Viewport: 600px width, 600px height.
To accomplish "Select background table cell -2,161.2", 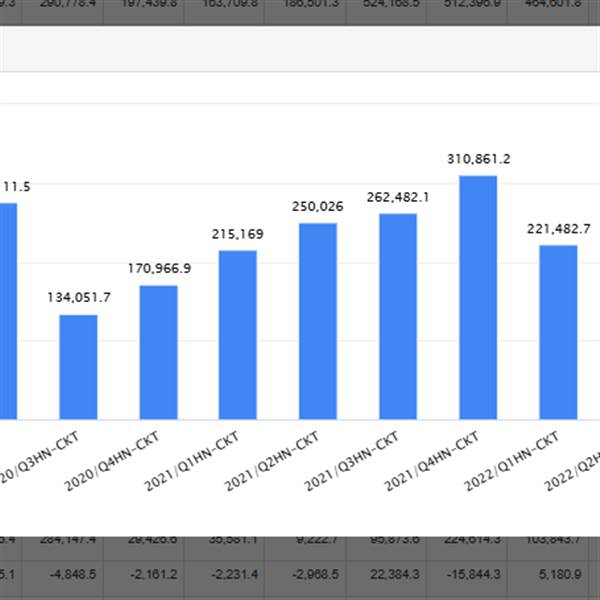I will tap(153, 574).
